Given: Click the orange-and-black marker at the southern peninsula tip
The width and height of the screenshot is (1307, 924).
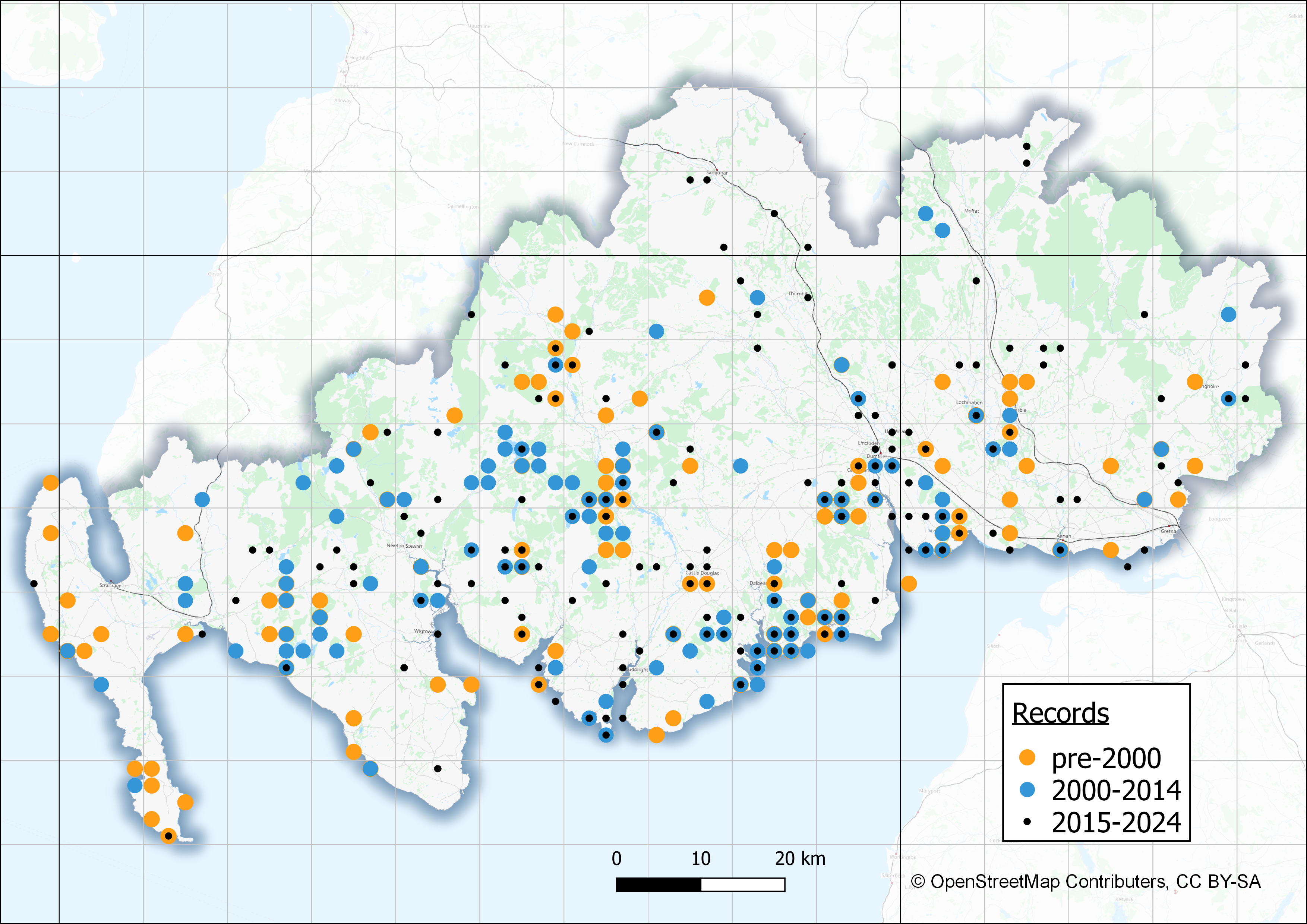Looking at the screenshot, I should [168, 836].
